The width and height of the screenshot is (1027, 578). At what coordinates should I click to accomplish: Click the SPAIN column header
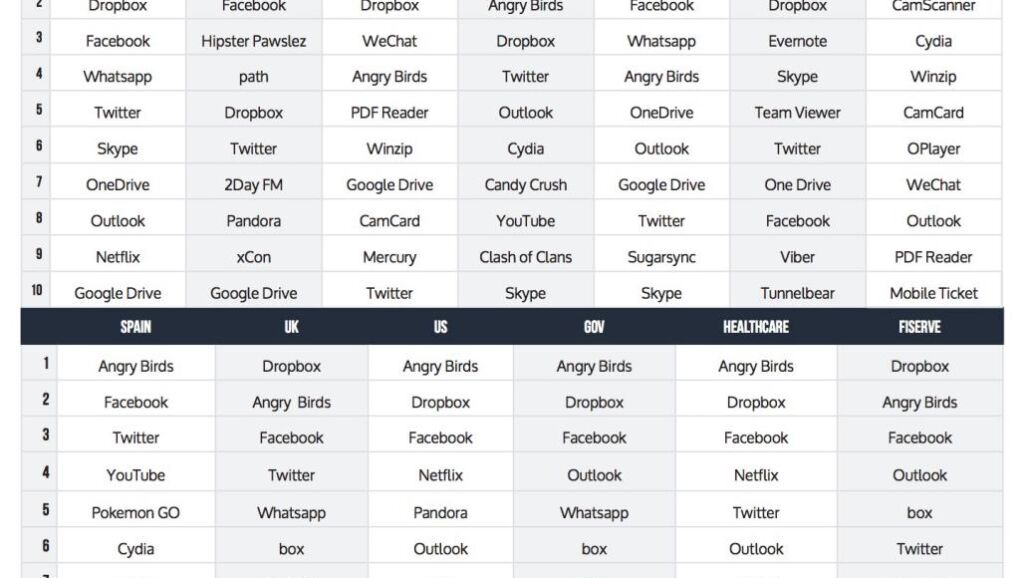(x=136, y=327)
